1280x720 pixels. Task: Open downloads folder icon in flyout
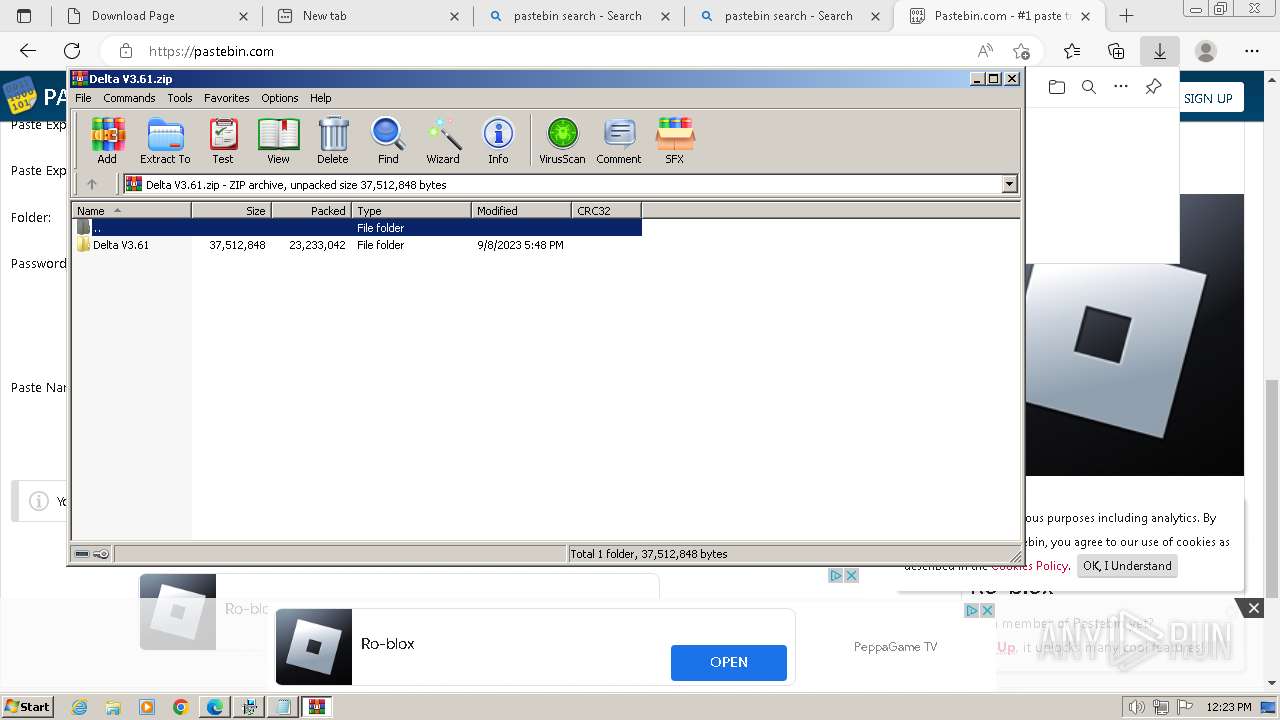coord(1057,87)
